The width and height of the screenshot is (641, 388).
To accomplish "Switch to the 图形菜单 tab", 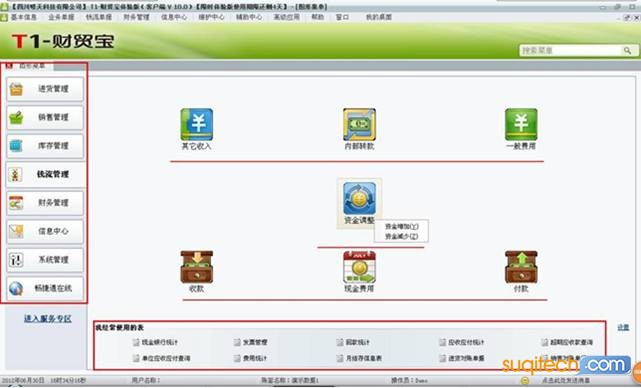I will coord(32,66).
